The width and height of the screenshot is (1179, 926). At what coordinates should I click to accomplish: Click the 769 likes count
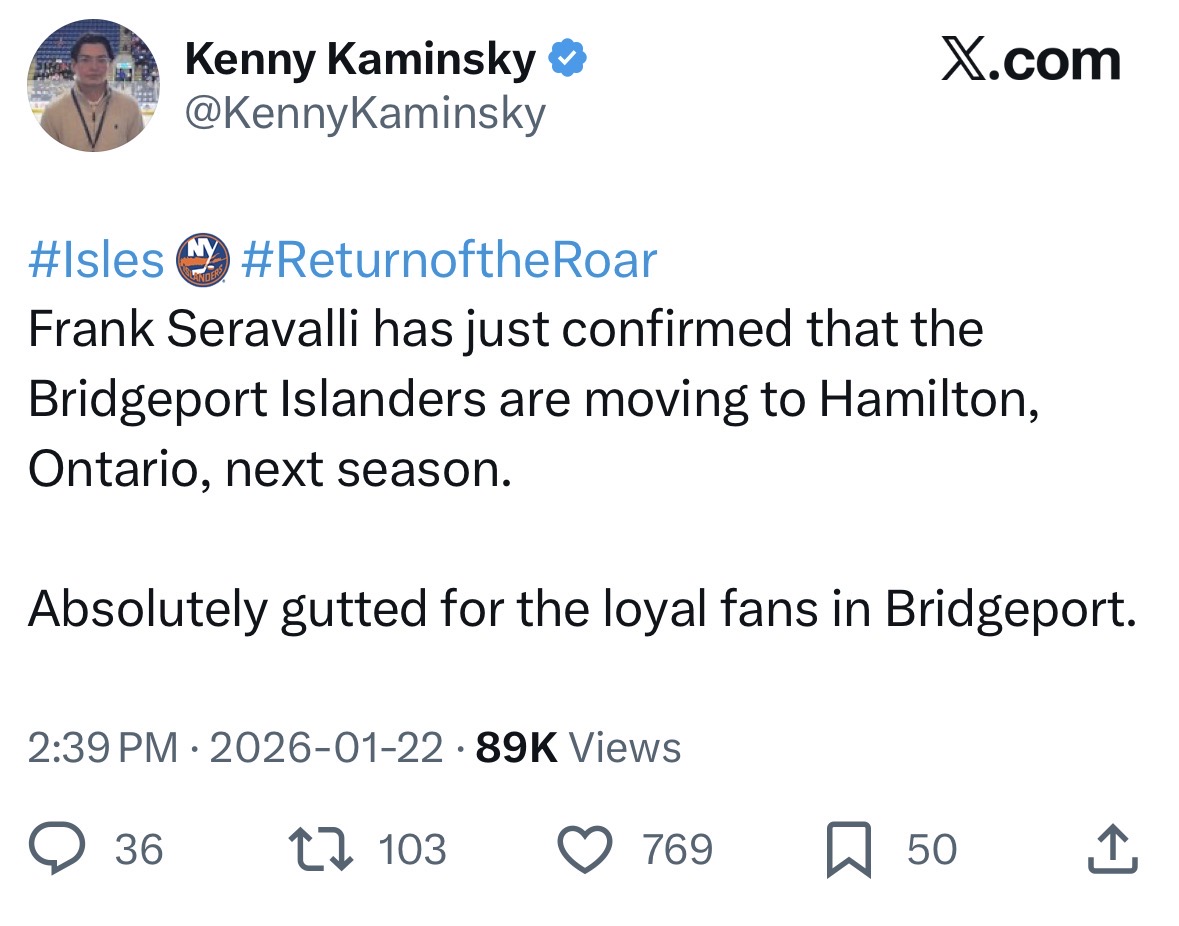coord(677,850)
